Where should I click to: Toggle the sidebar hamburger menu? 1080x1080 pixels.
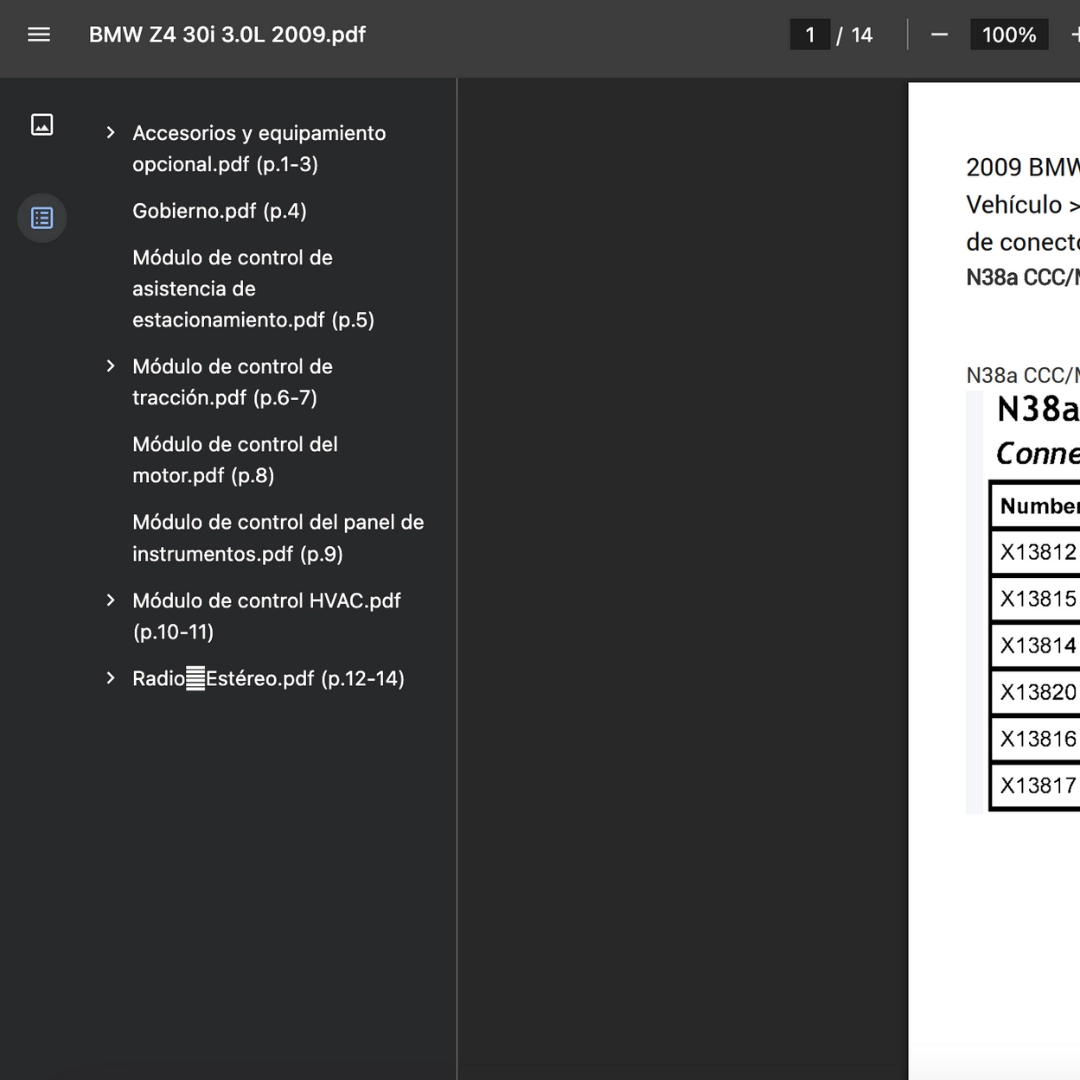(x=39, y=34)
